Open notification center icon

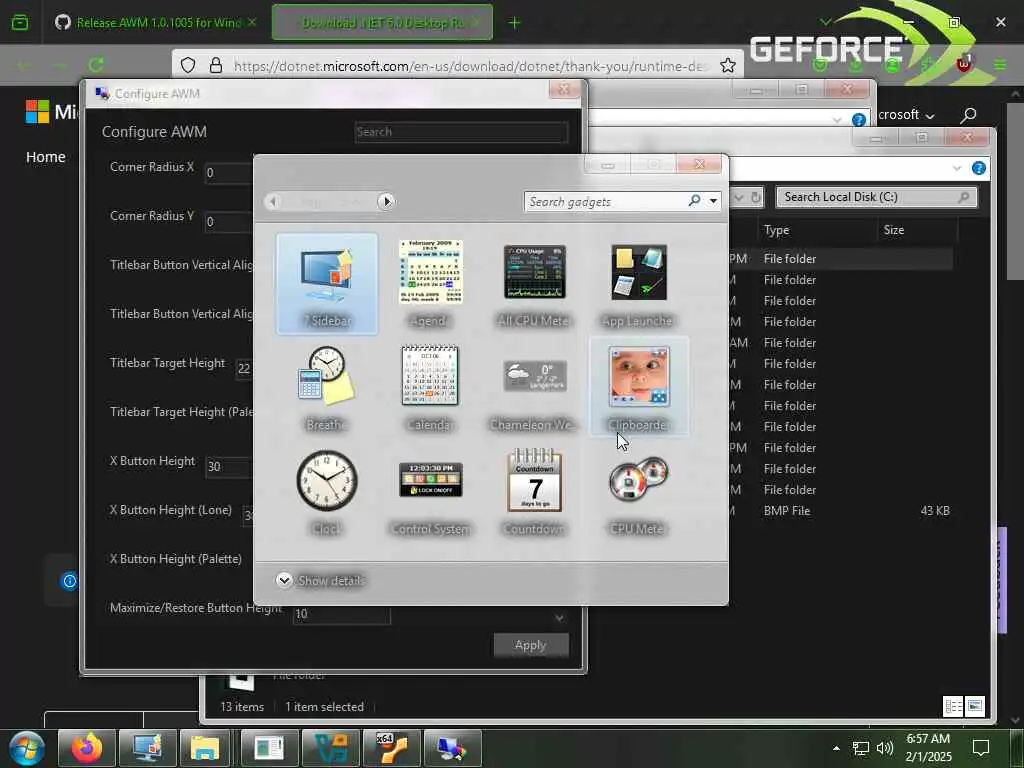tap(981, 748)
